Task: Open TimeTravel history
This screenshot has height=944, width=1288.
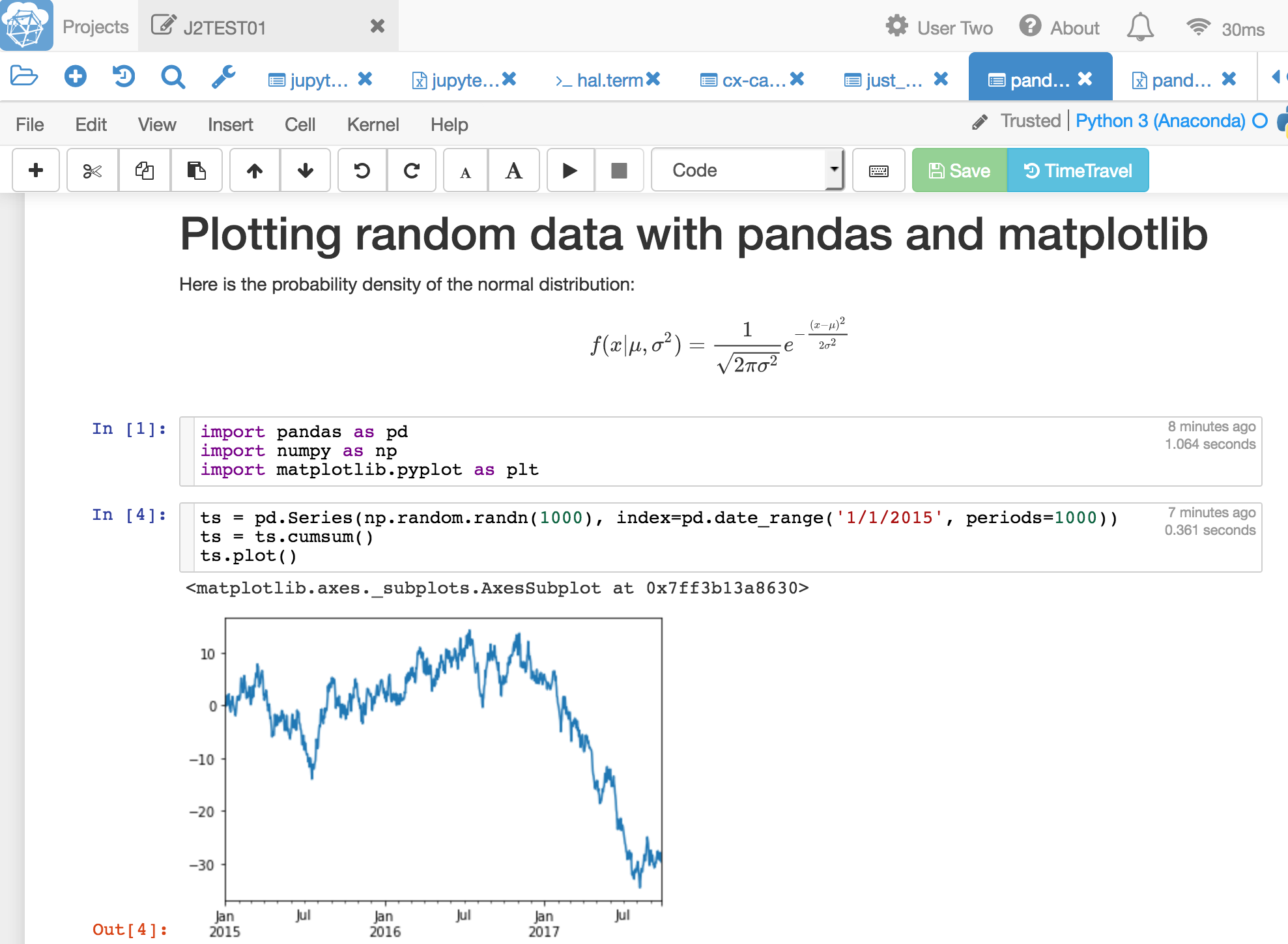Action: 1078,171
